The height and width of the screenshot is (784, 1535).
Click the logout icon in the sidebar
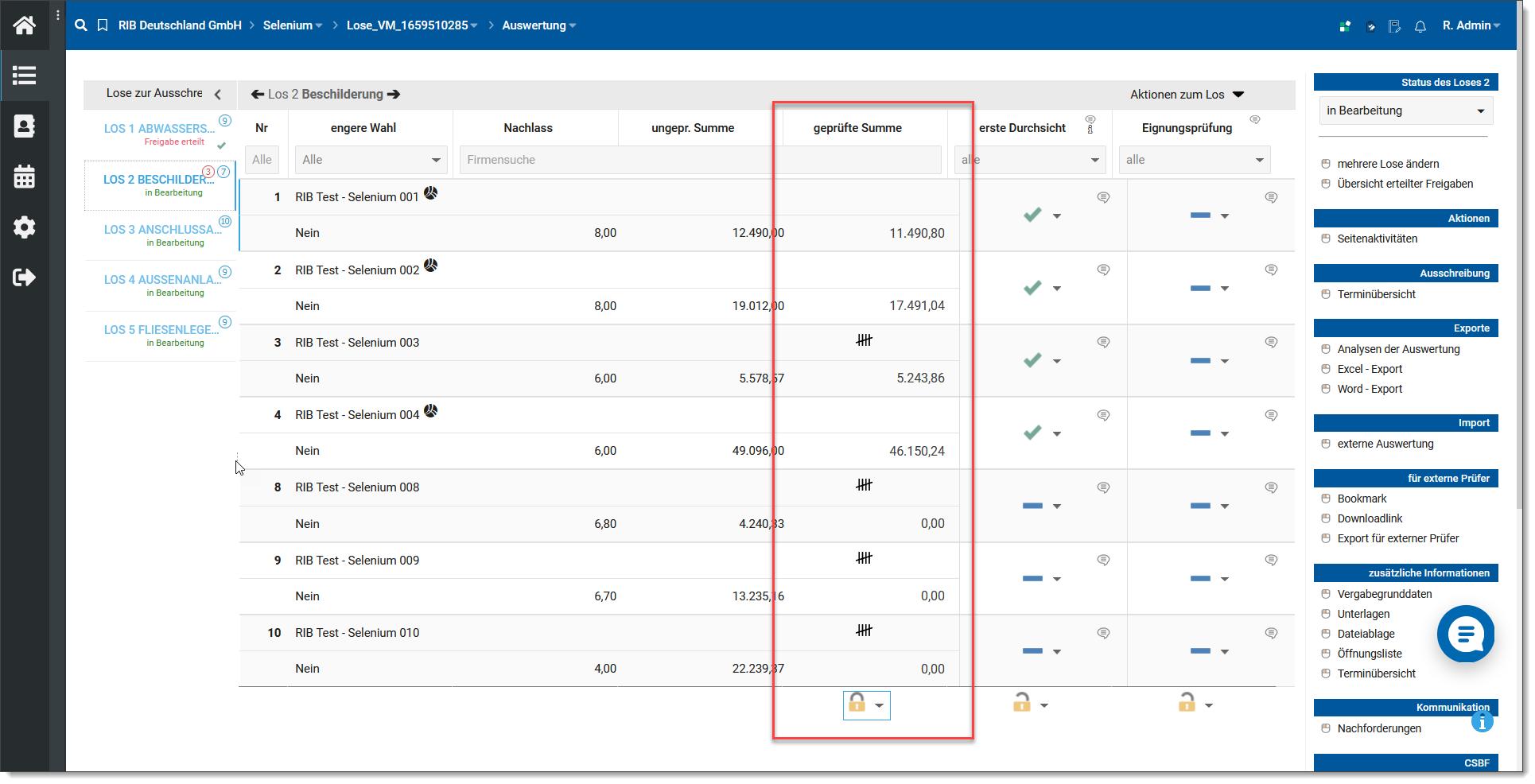point(24,278)
